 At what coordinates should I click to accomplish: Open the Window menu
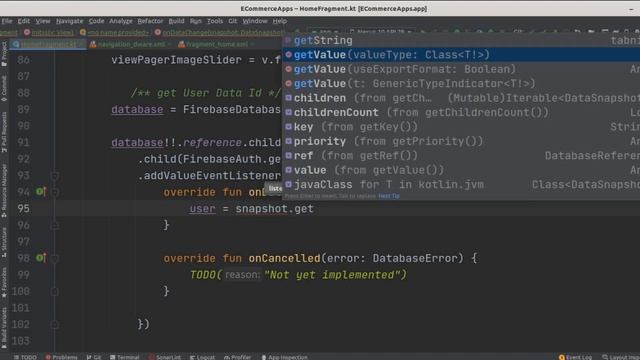[x=255, y=21]
